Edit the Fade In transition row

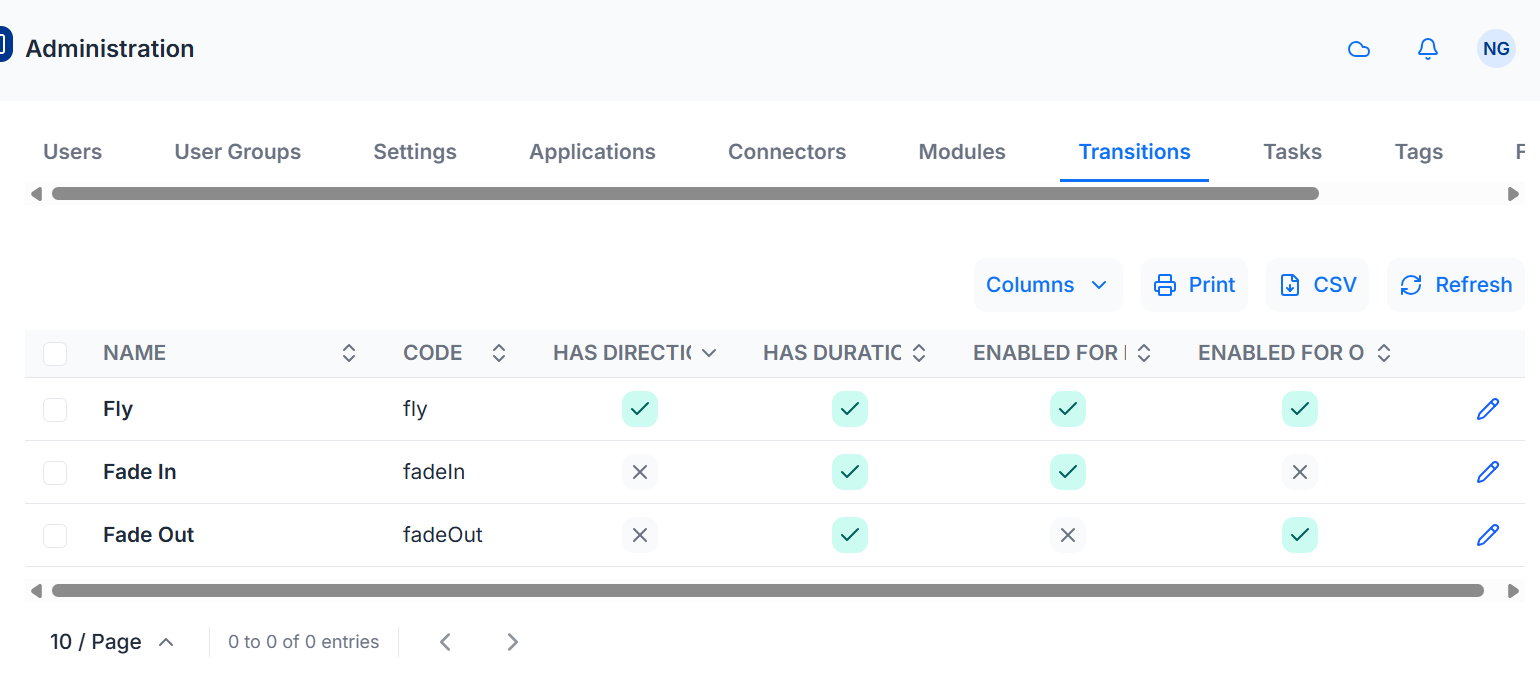pos(1488,472)
